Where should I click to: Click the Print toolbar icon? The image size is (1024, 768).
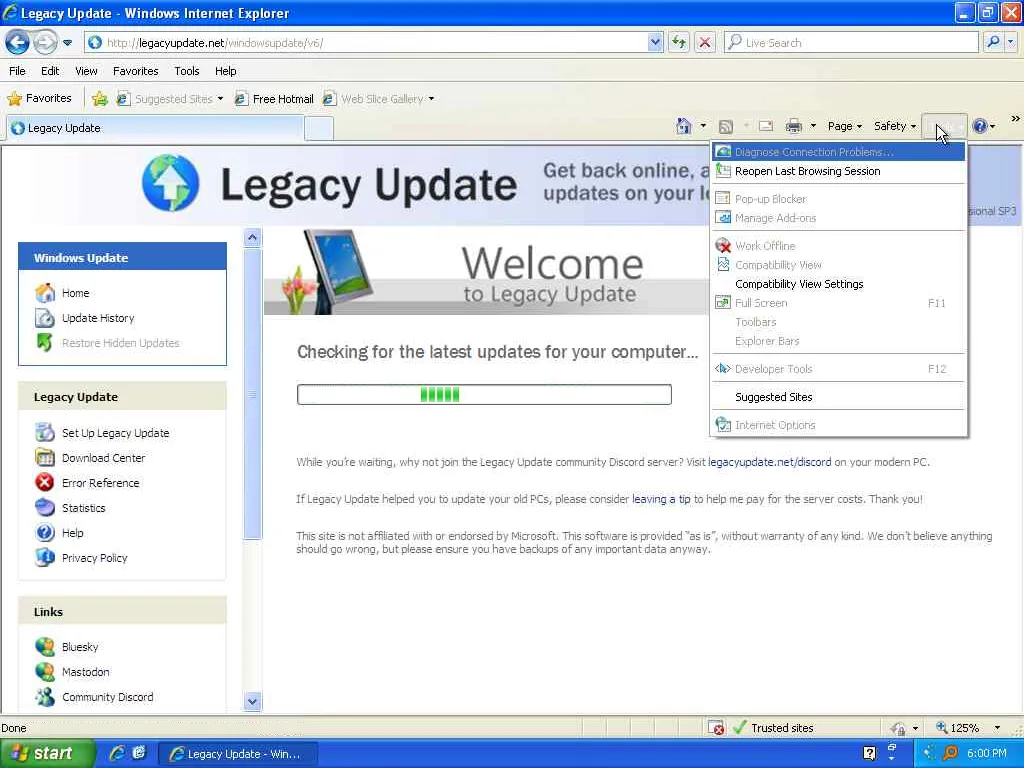793,126
